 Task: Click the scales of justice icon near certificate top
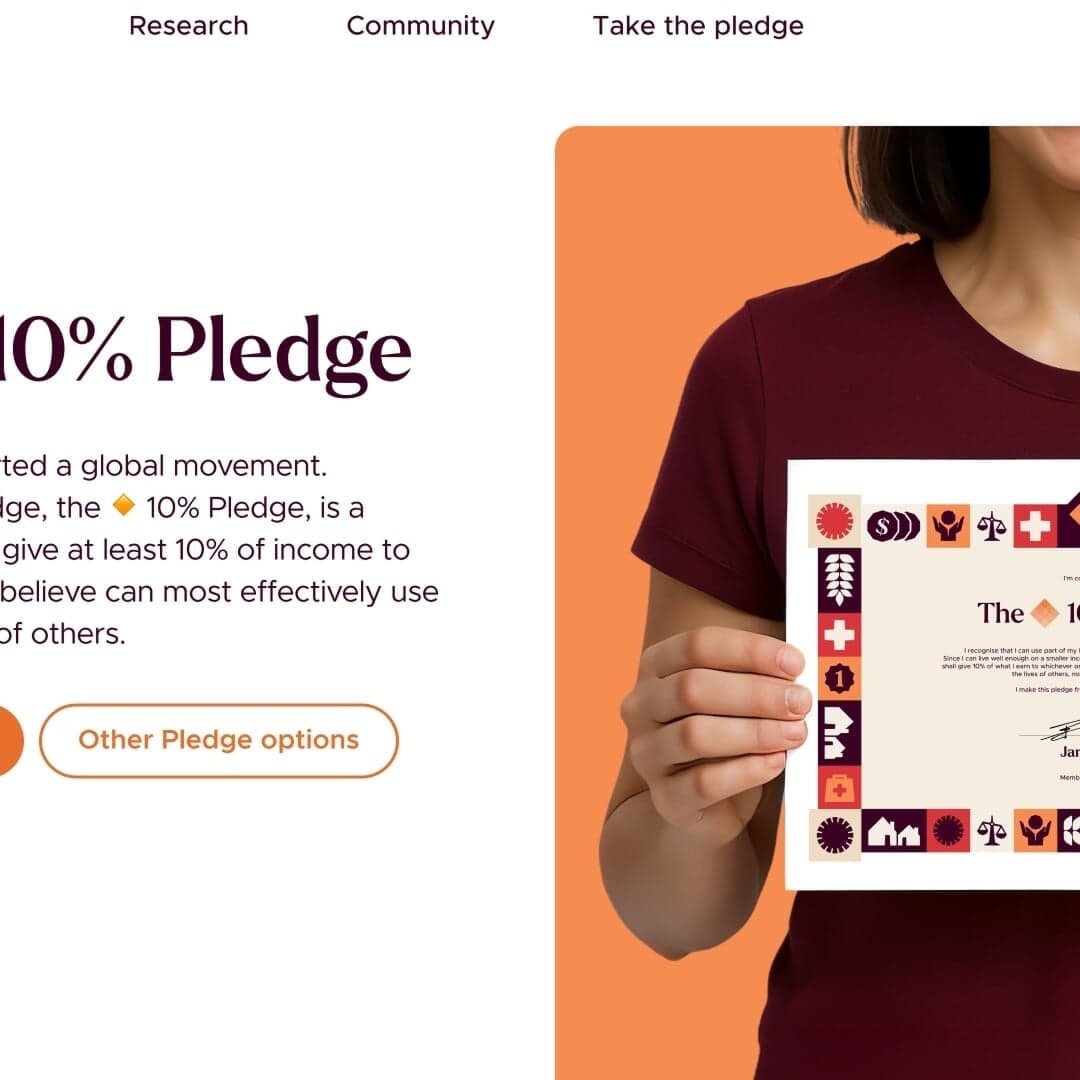[990, 527]
